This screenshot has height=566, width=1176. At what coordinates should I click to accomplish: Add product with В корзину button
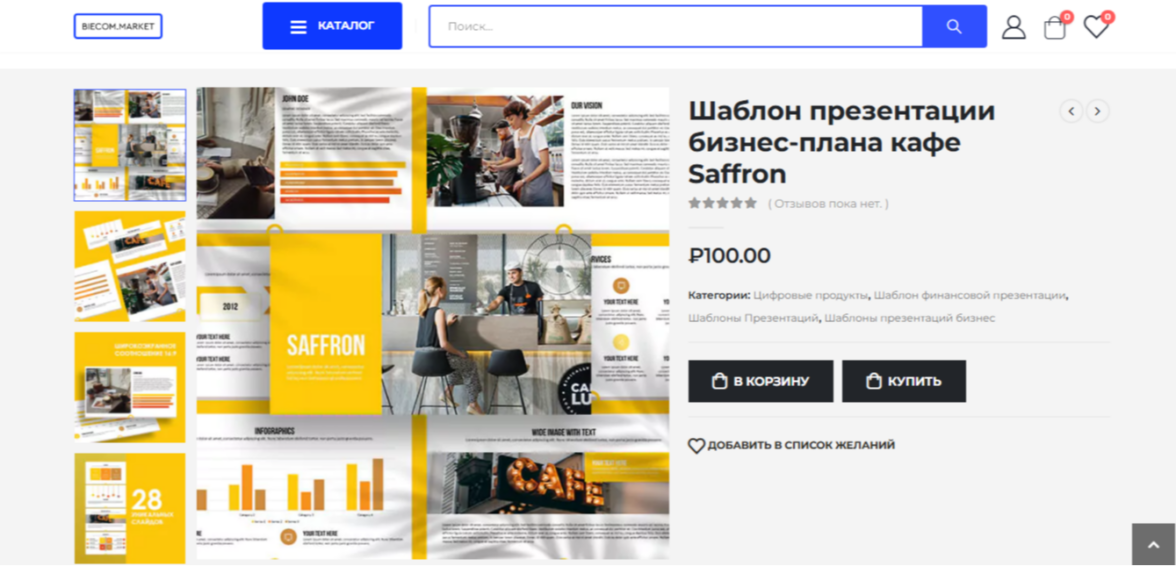(x=760, y=381)
